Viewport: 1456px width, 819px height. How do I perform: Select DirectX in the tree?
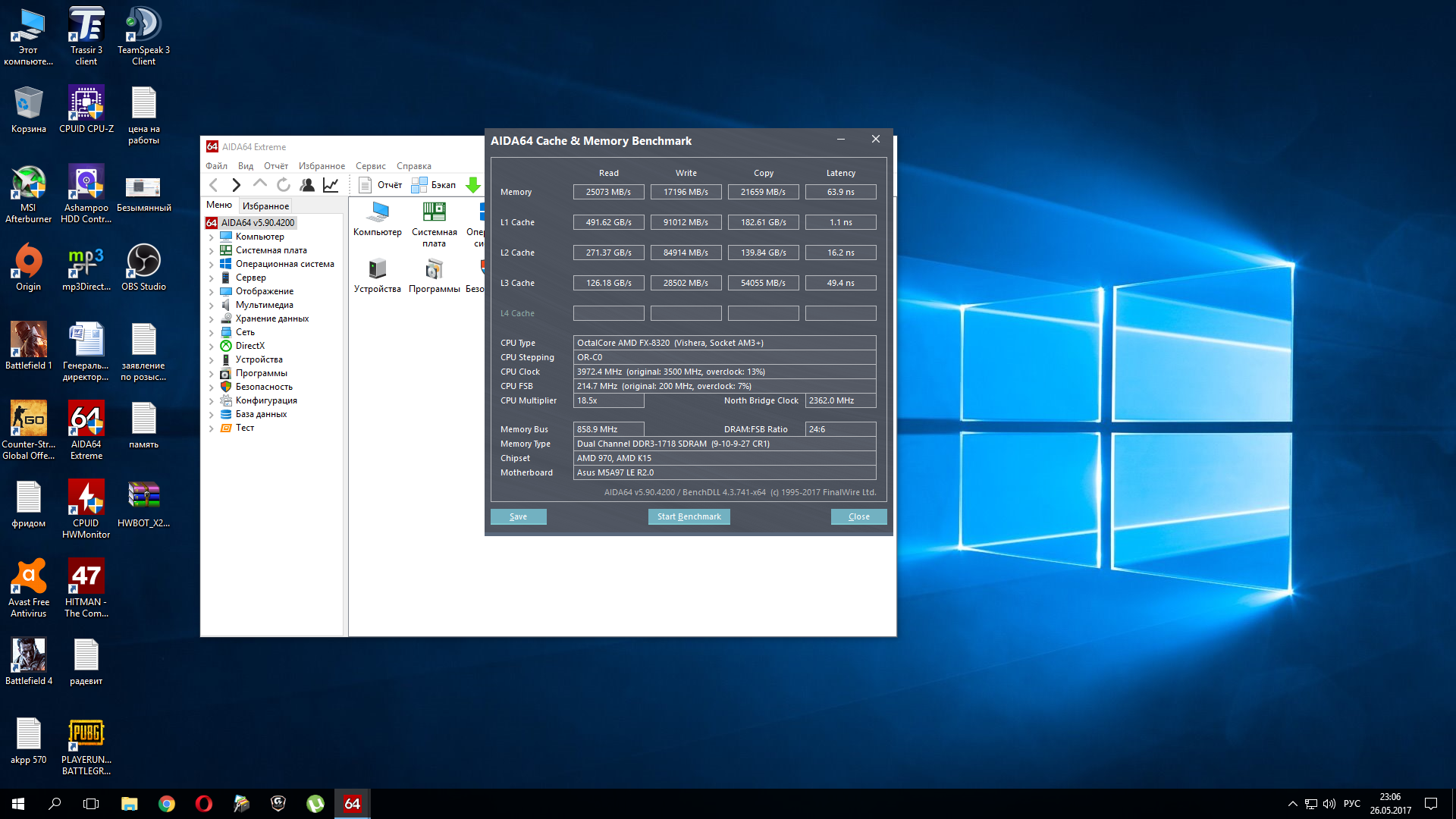point(249,346)
